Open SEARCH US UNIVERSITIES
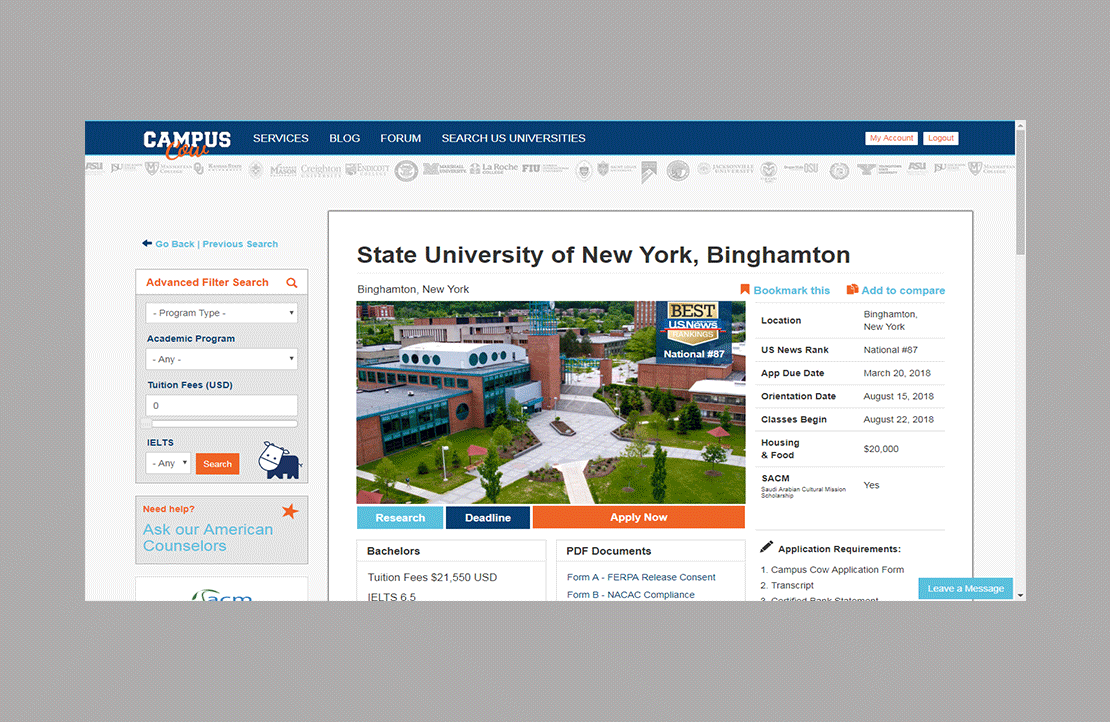The image size is (1110, 722). 513,138
